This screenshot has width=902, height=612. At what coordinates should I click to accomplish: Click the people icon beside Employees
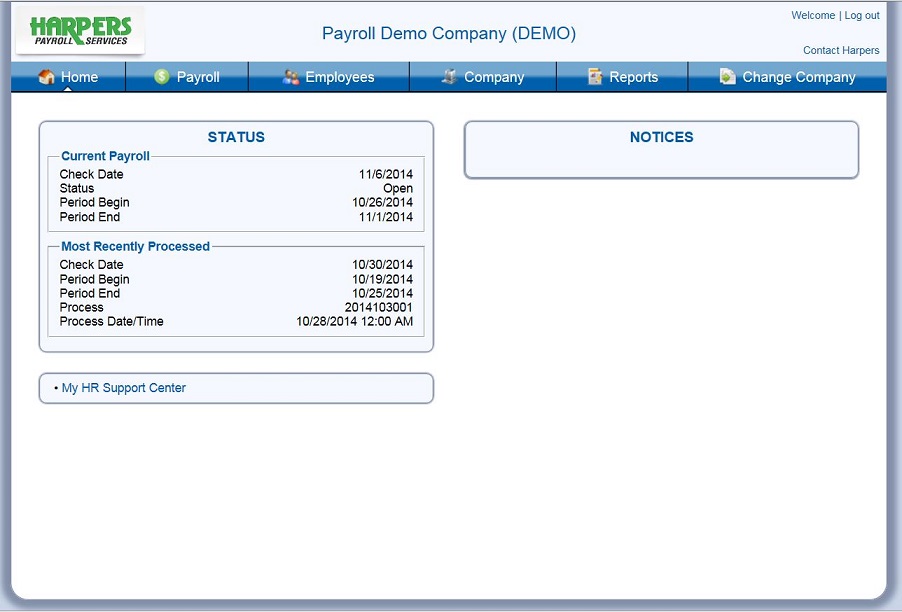291,77
